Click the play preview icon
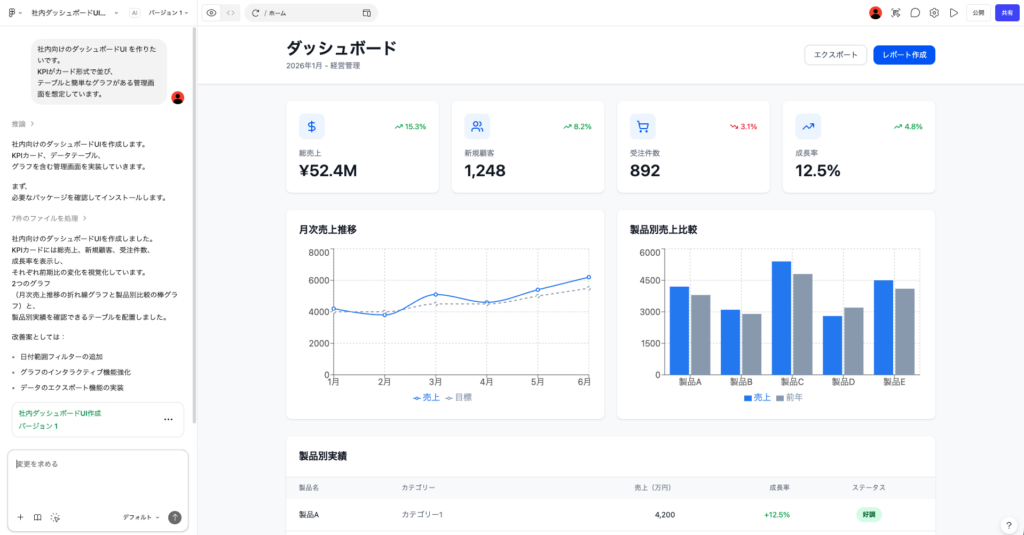Viewport: 1024px width, 535px height. pyautogui.click(x=954, y=13)
